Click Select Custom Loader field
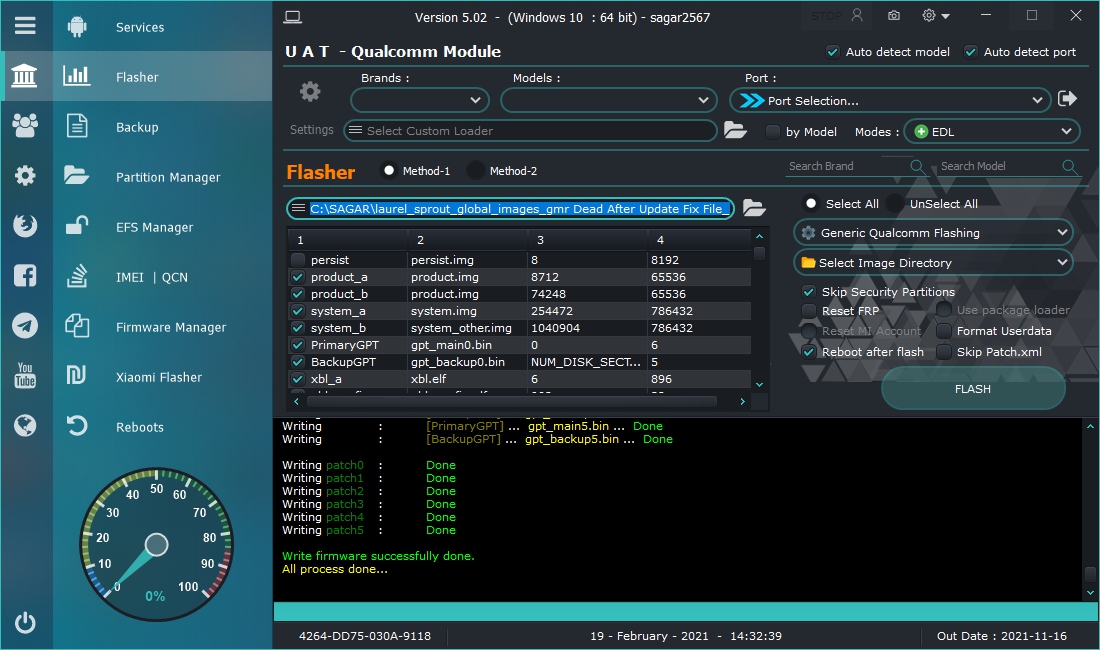The height and width of the screenshot is (650, 1100). 530,130
